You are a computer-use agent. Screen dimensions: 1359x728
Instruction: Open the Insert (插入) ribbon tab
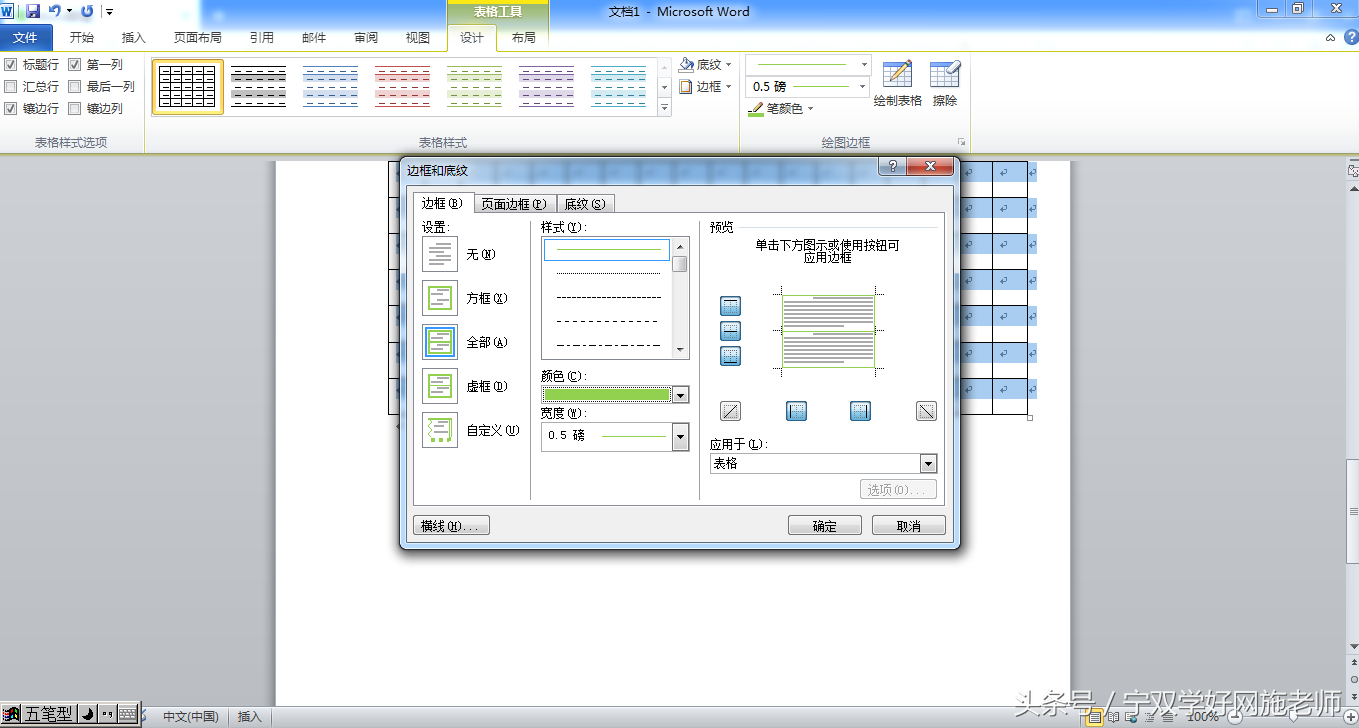[133, 38]
